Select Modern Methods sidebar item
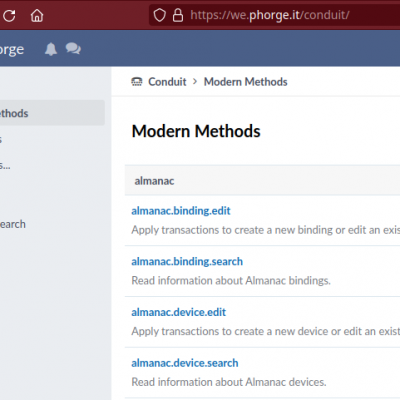The width and height of the screenshot is (400, 400). pos(52,113)
